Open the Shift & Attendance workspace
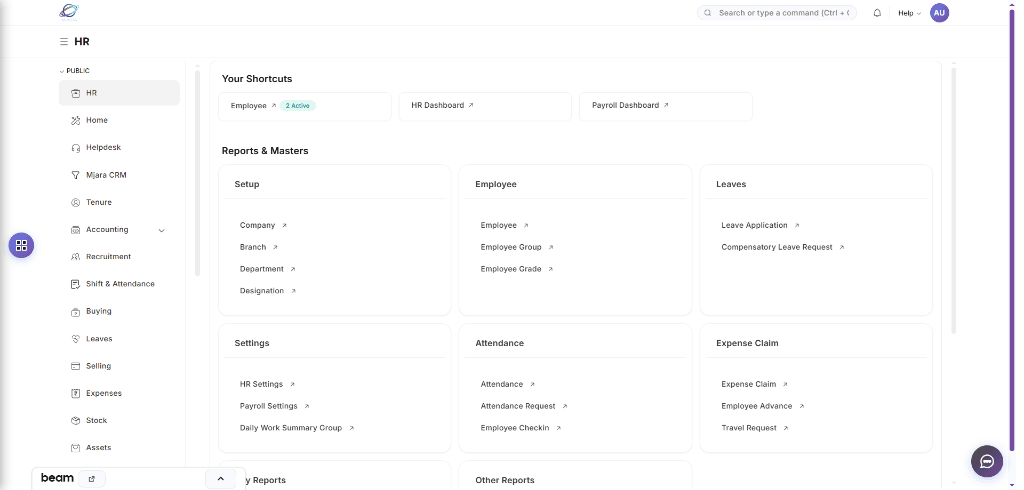1024x490 pixels. 119,284
